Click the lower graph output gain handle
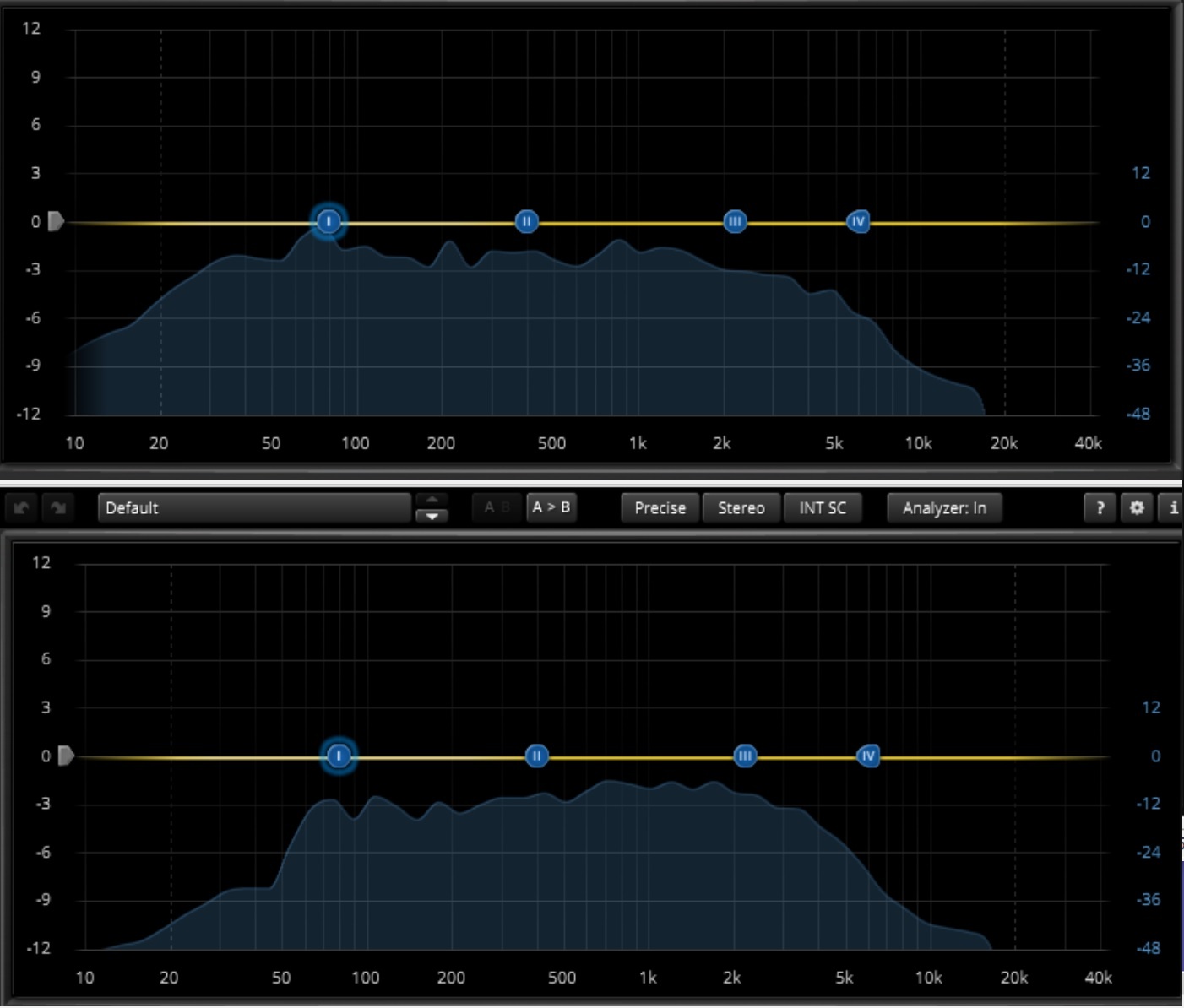The image size is (1184, 1008). pyautogui.click(x=66, y=756)
